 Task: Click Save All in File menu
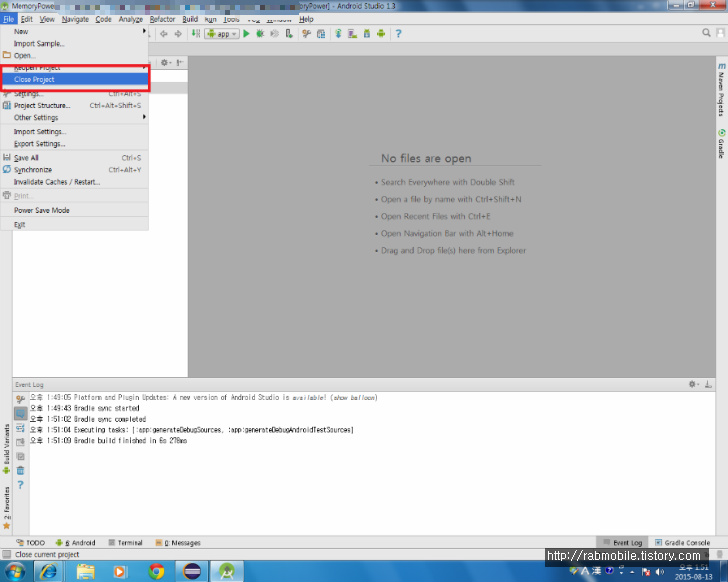(x=74, y=158)
